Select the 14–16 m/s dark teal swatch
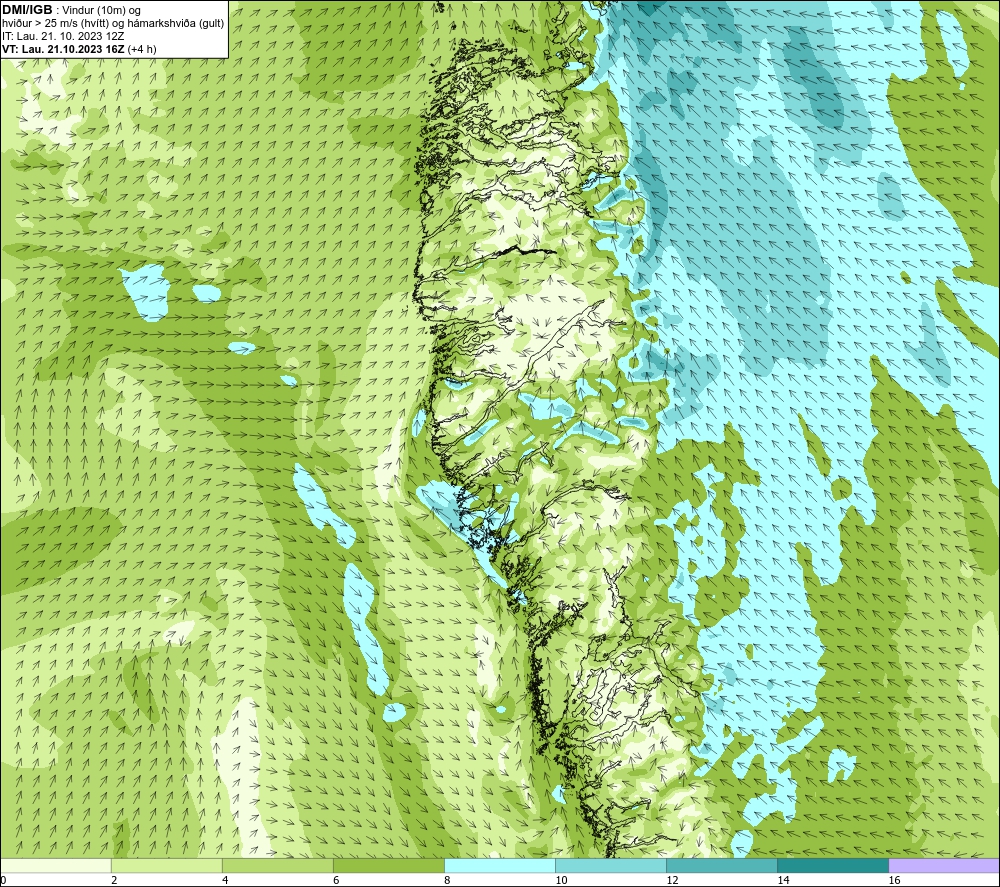1000x887 pixels. pos(833,865)
